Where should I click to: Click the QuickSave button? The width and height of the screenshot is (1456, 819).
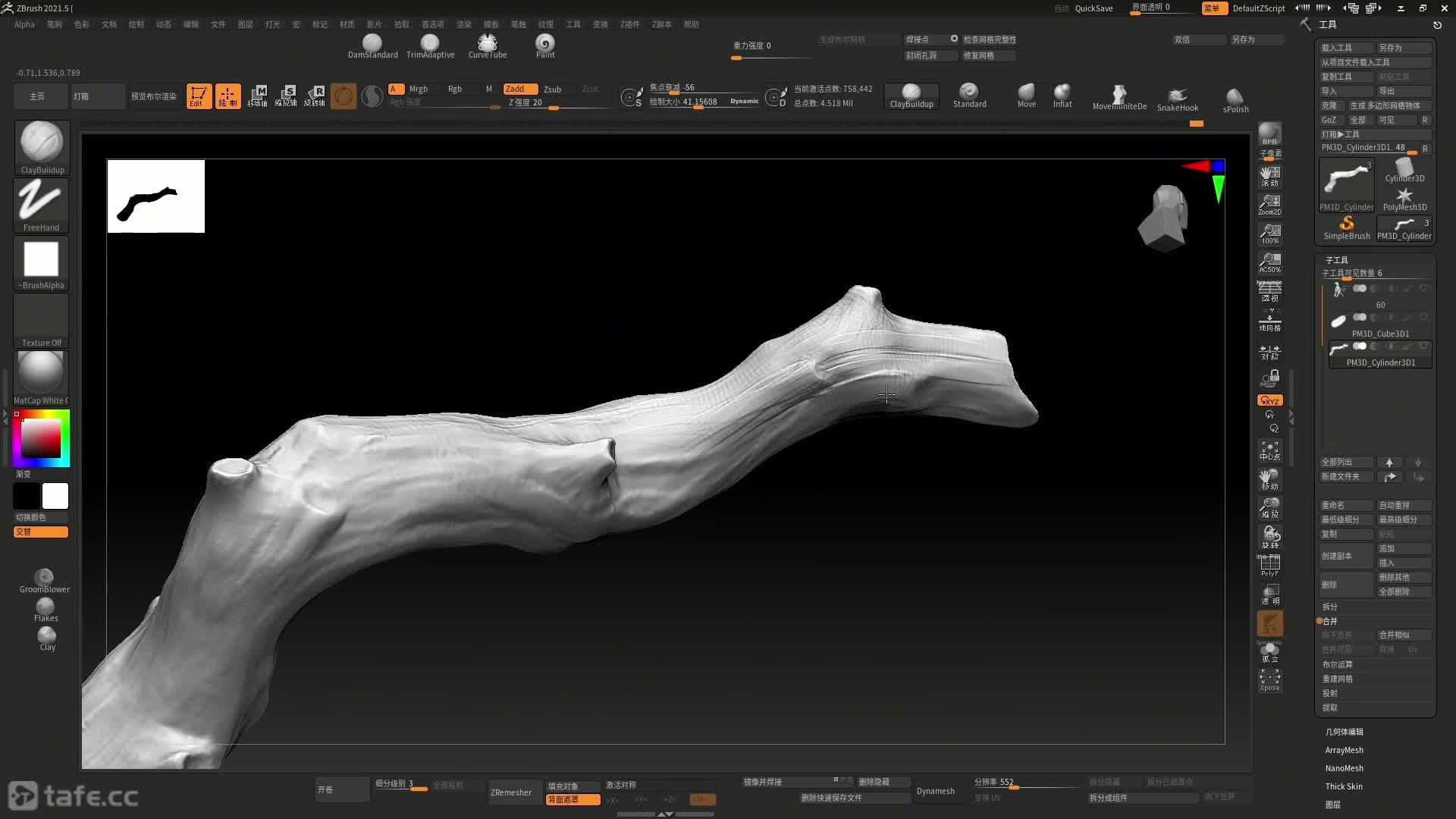(x=1094, y=8)
